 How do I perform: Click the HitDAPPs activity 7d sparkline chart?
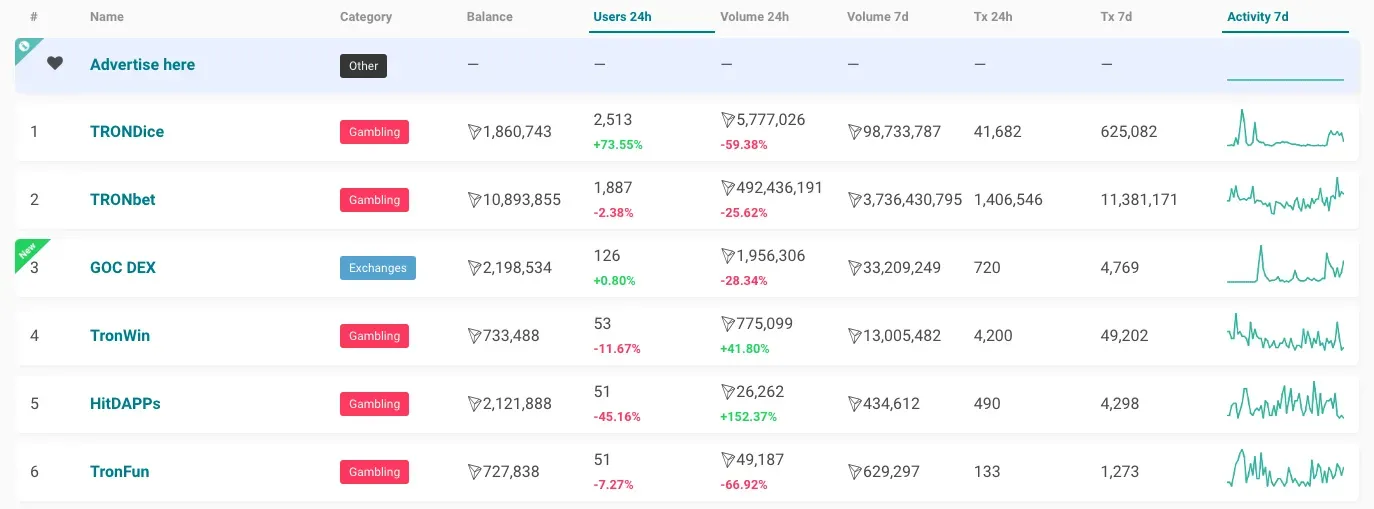coord(1286,400)
